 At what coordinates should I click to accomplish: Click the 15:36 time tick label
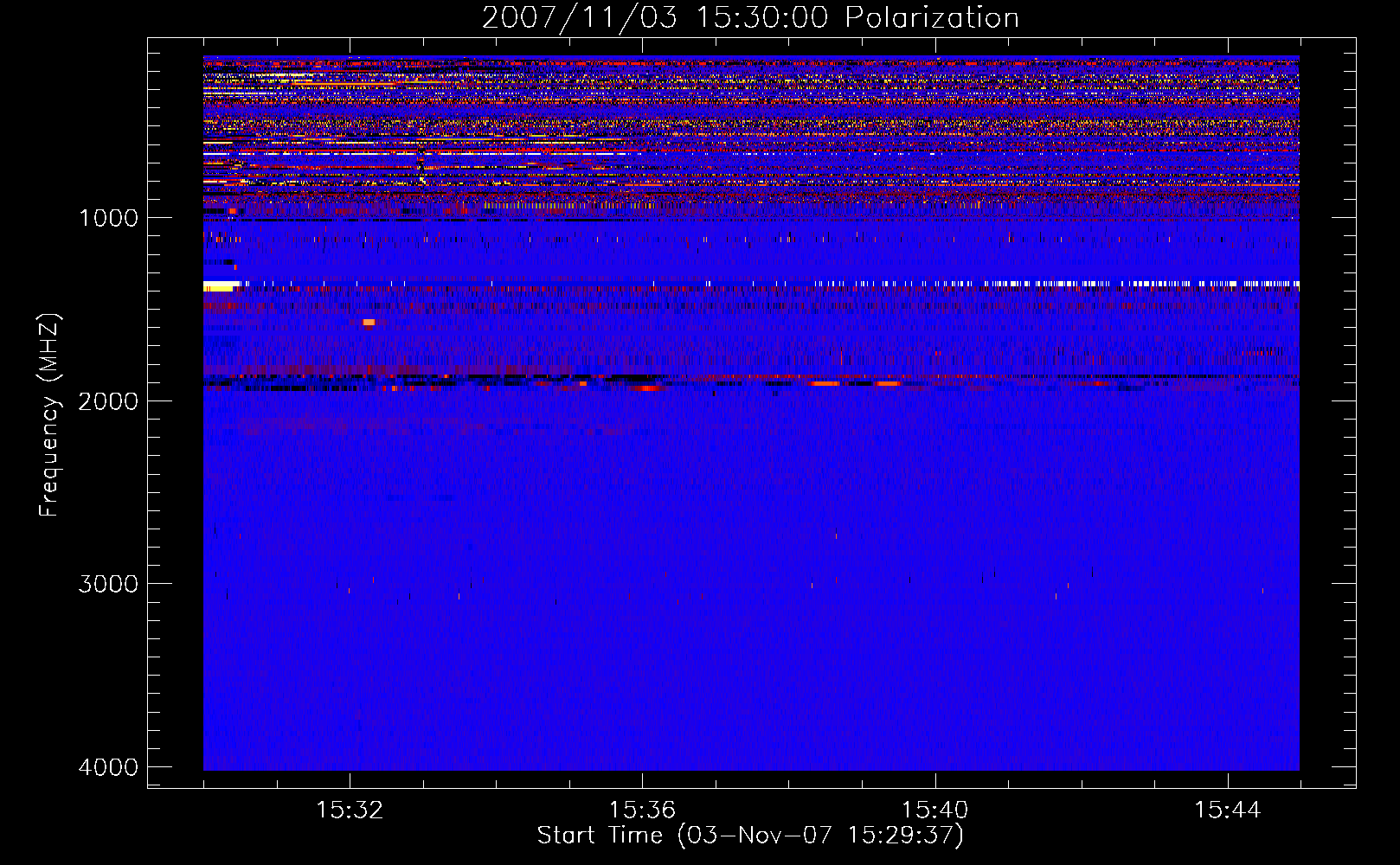(x=642, y=811)
